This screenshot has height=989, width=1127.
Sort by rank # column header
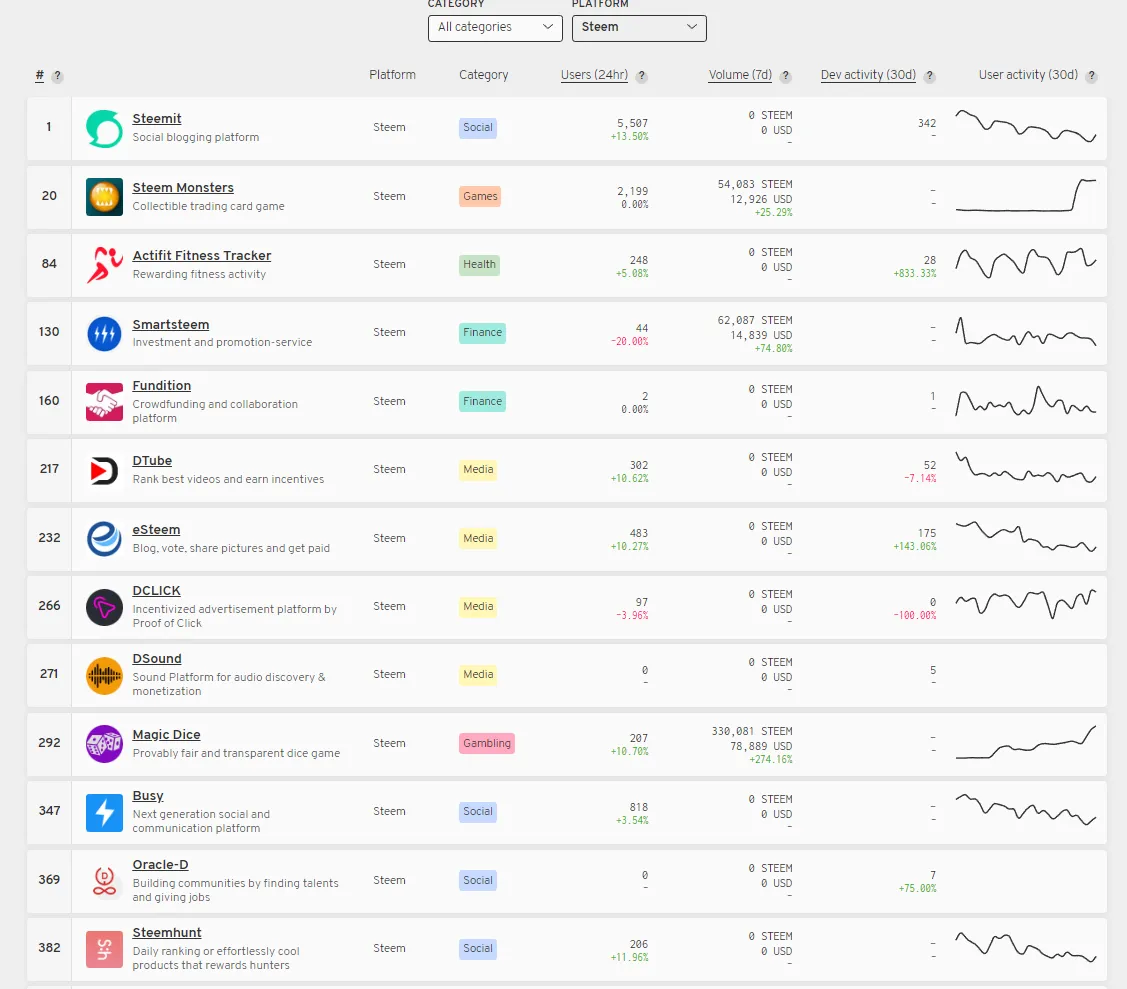(x=40, y=75)
